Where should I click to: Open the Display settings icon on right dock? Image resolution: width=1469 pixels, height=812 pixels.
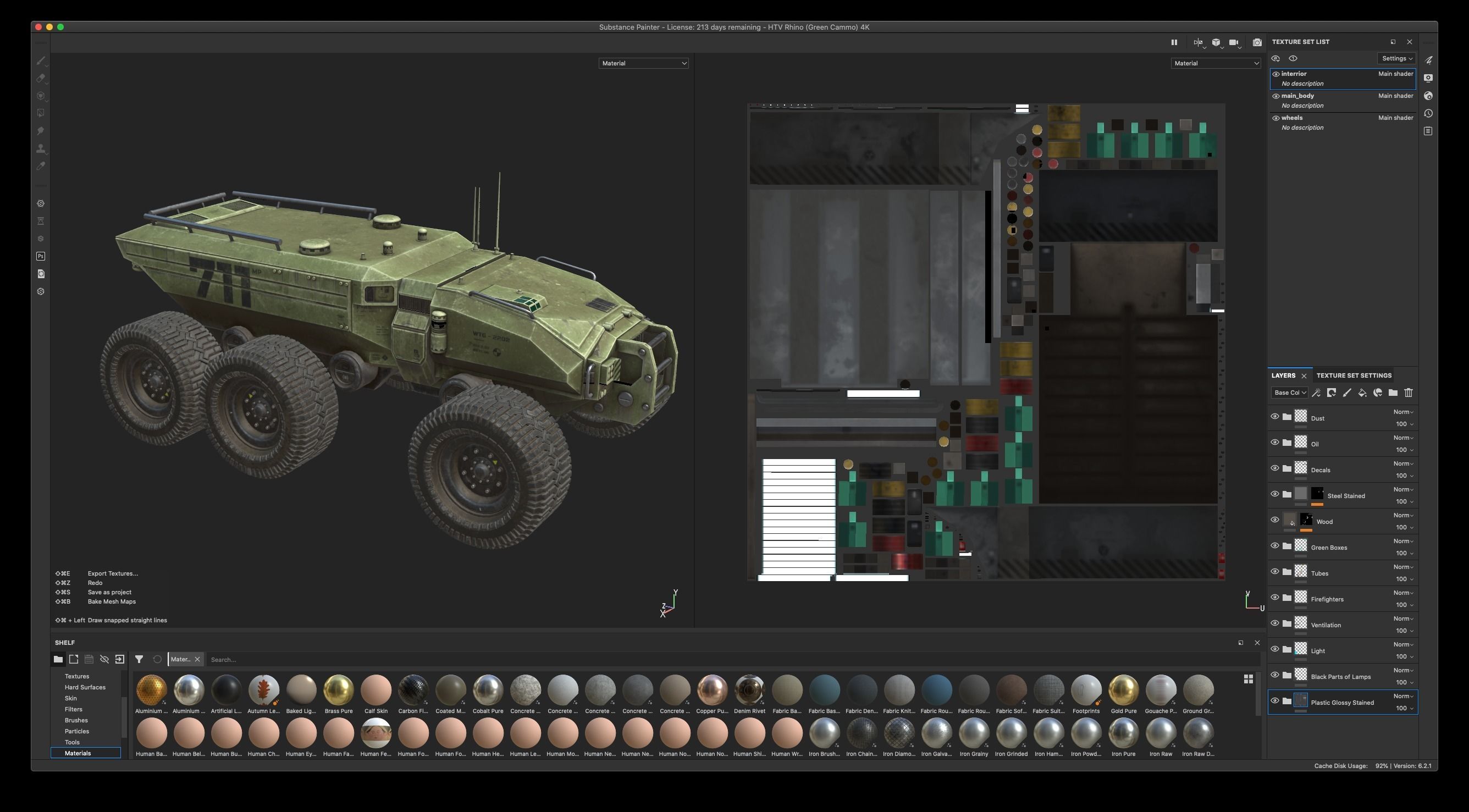(1428, 78)
